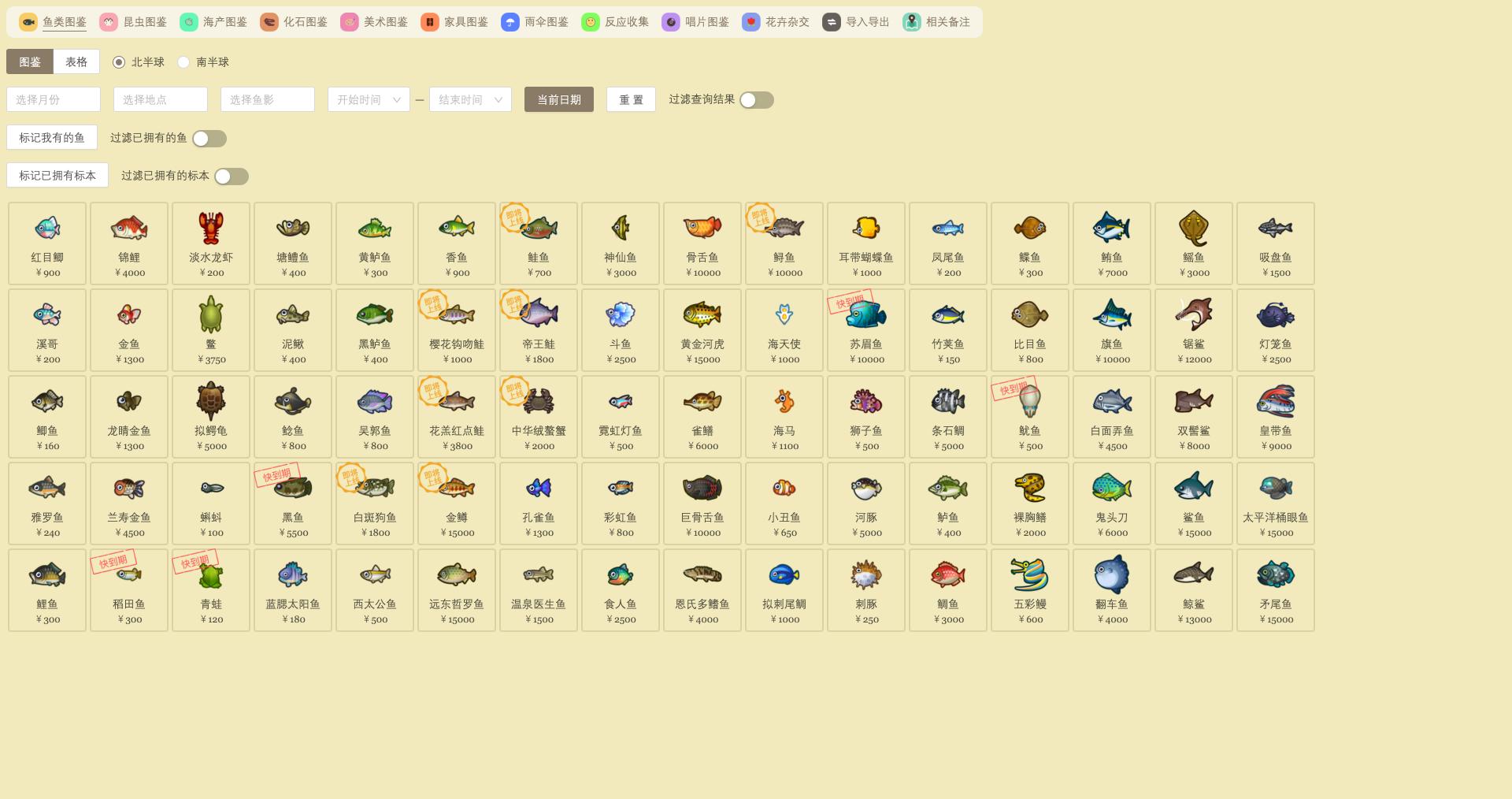Select the 鲨鱼 shark icon
Screen dimensions: 1512x799
pos(1194,488)
